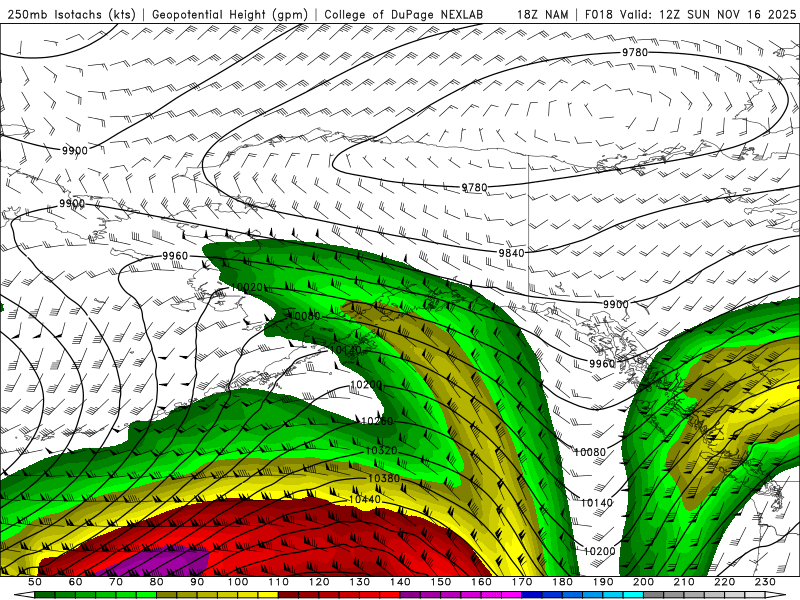Click the 10020 height contour label
This screenshot has width=800, height=600.
point(247,287)
